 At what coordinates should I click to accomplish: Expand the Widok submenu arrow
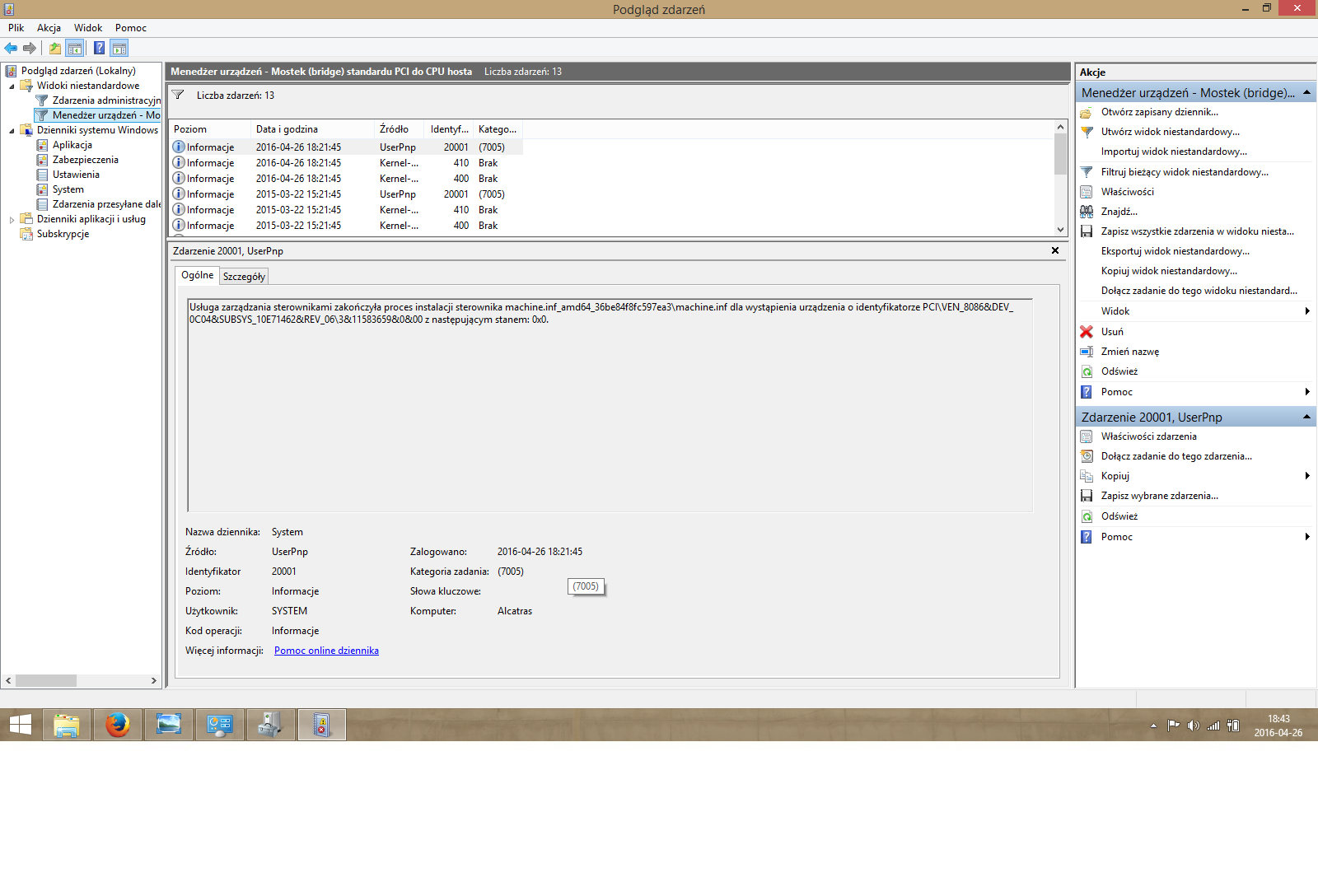coord(1307,311)
